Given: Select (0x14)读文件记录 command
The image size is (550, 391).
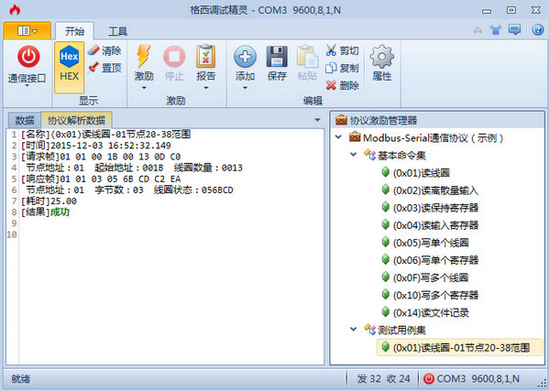Looking at the screenshot, I should tap(431, 312).
